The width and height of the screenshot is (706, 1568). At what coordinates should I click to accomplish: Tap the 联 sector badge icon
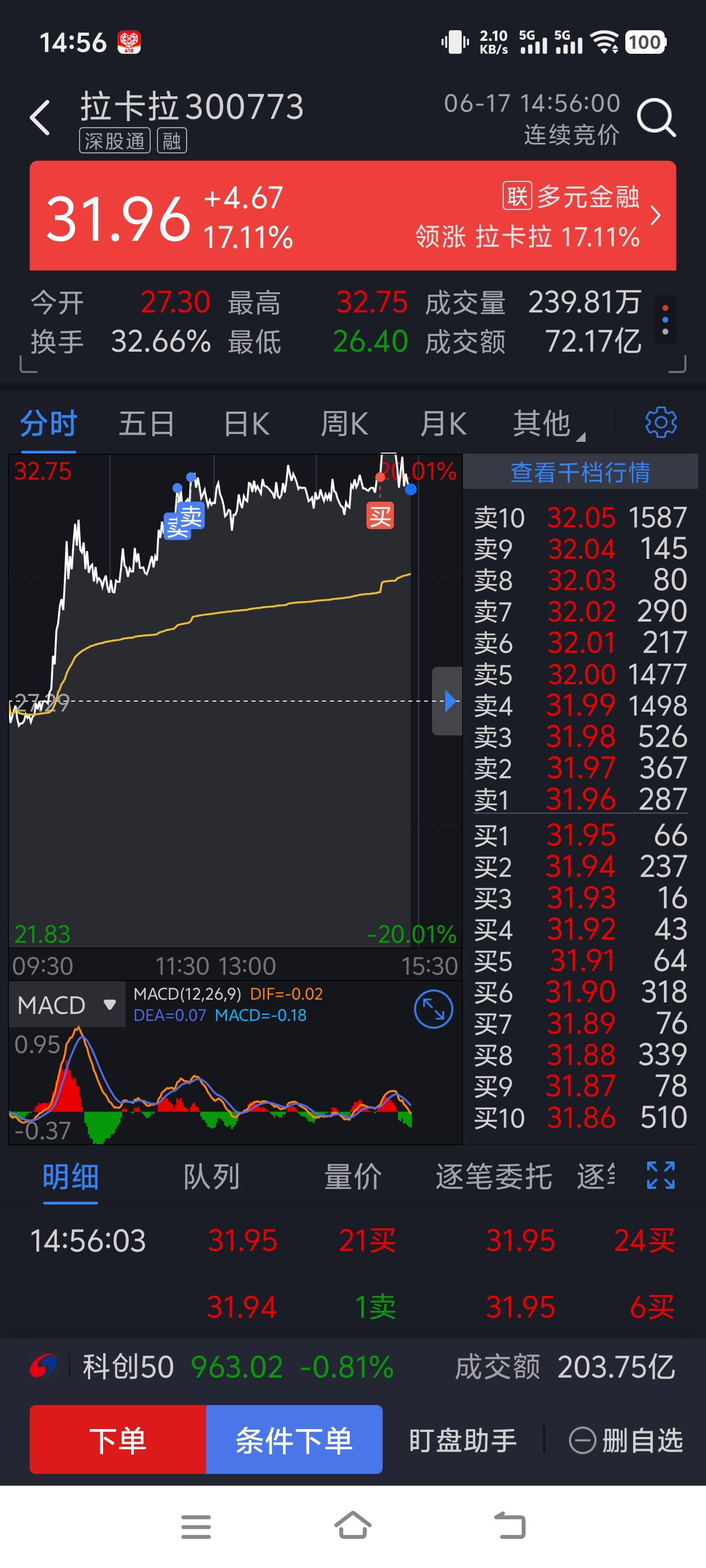517,196
